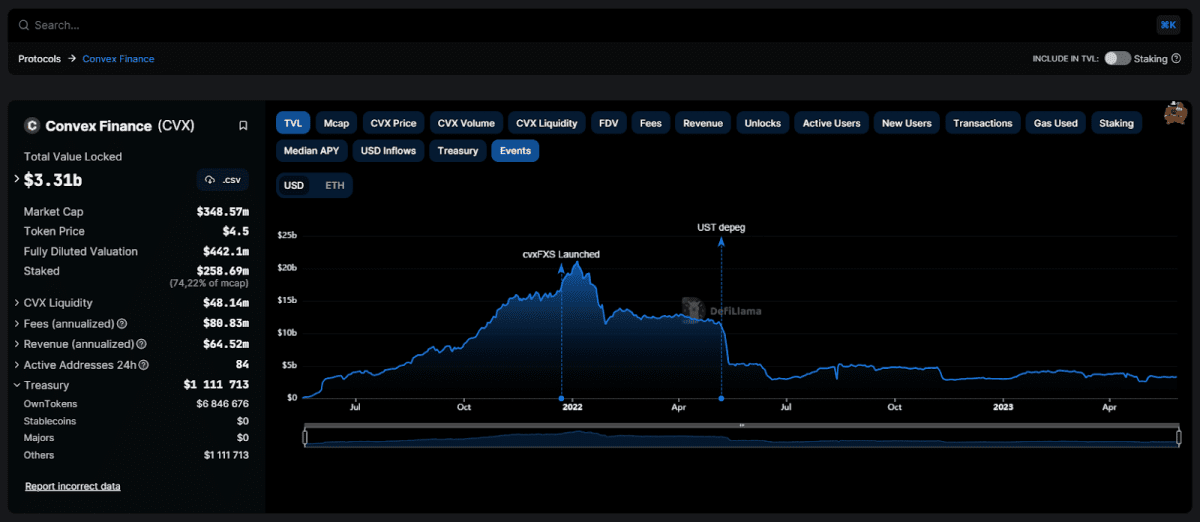Expand the Fees (annualized) row

coord(17,324)
